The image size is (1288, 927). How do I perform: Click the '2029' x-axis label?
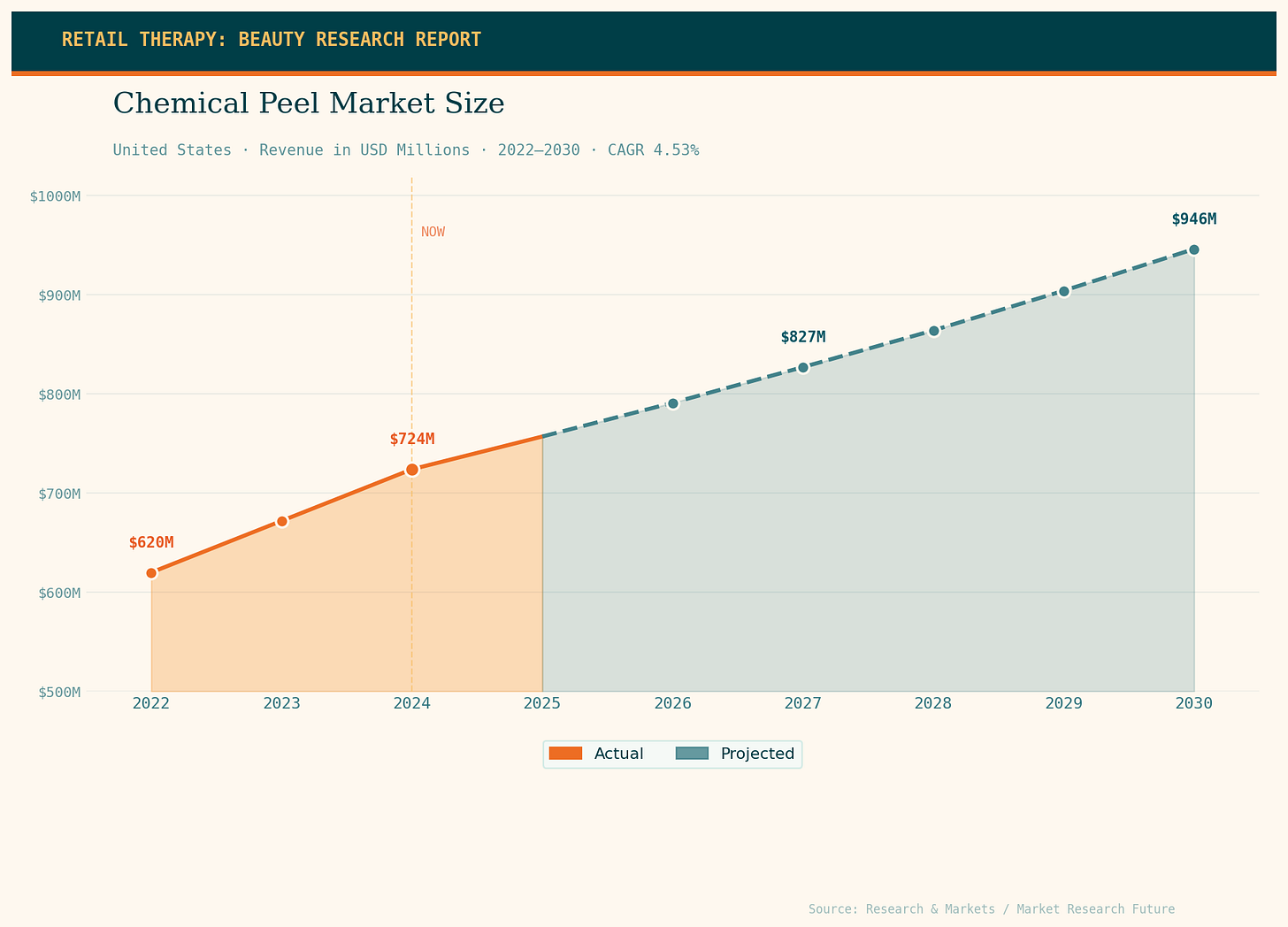(x=1064, y=704)
